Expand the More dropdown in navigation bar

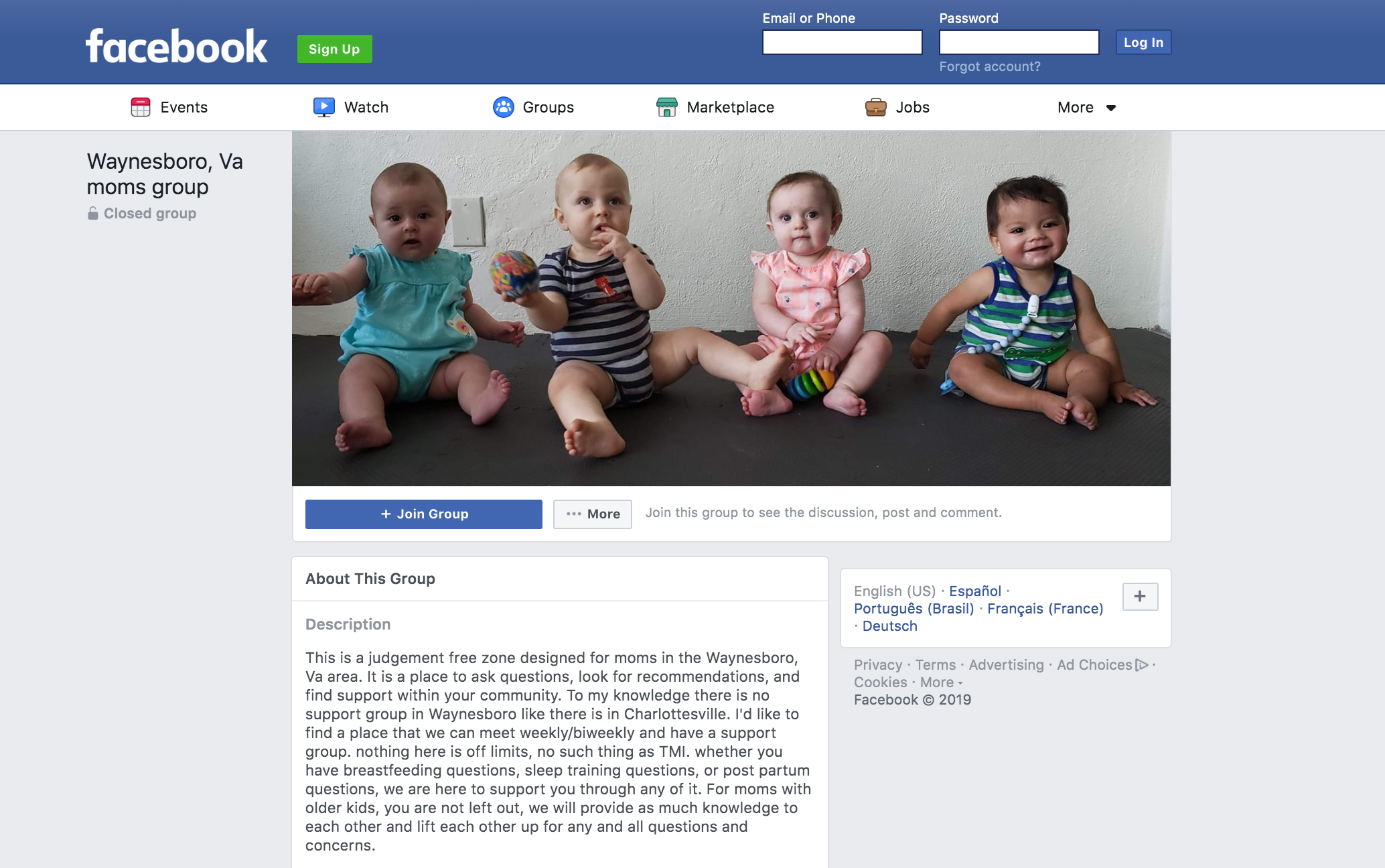click(x=1086, y=107)
